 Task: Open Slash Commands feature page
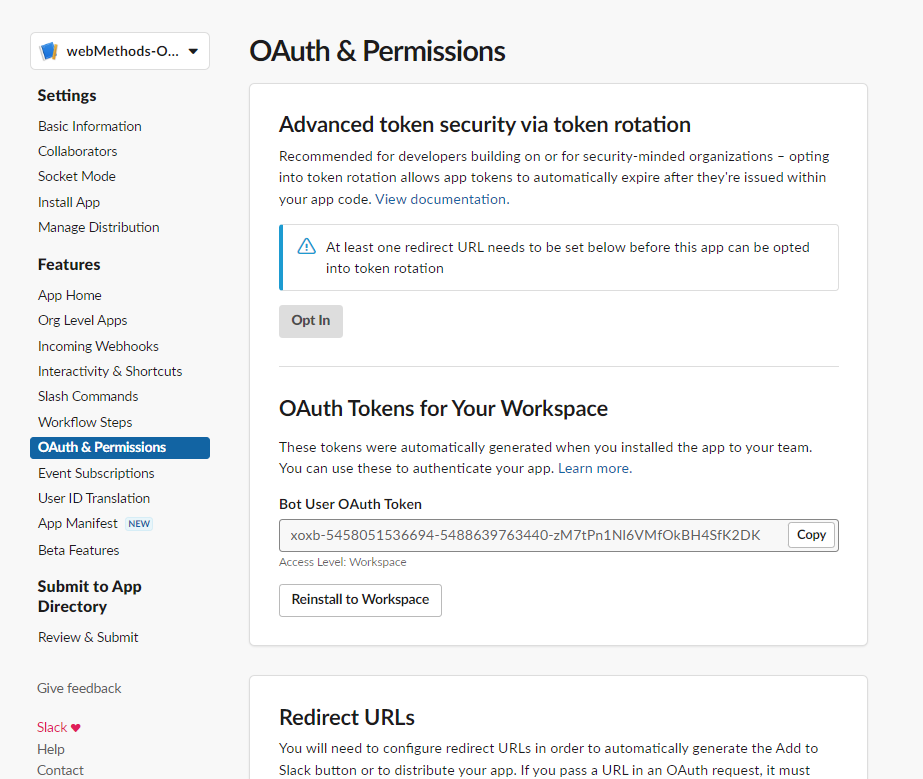click(x=88, y=396)
